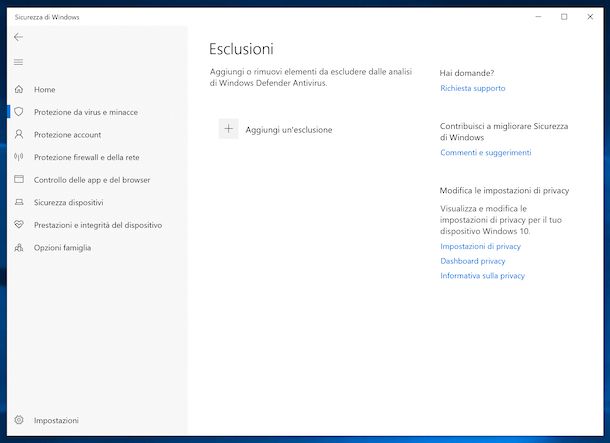Click Contribuisci a migliorare Sicurezza heading
This screenshot has height=443, width=610.
click(504, 131)
